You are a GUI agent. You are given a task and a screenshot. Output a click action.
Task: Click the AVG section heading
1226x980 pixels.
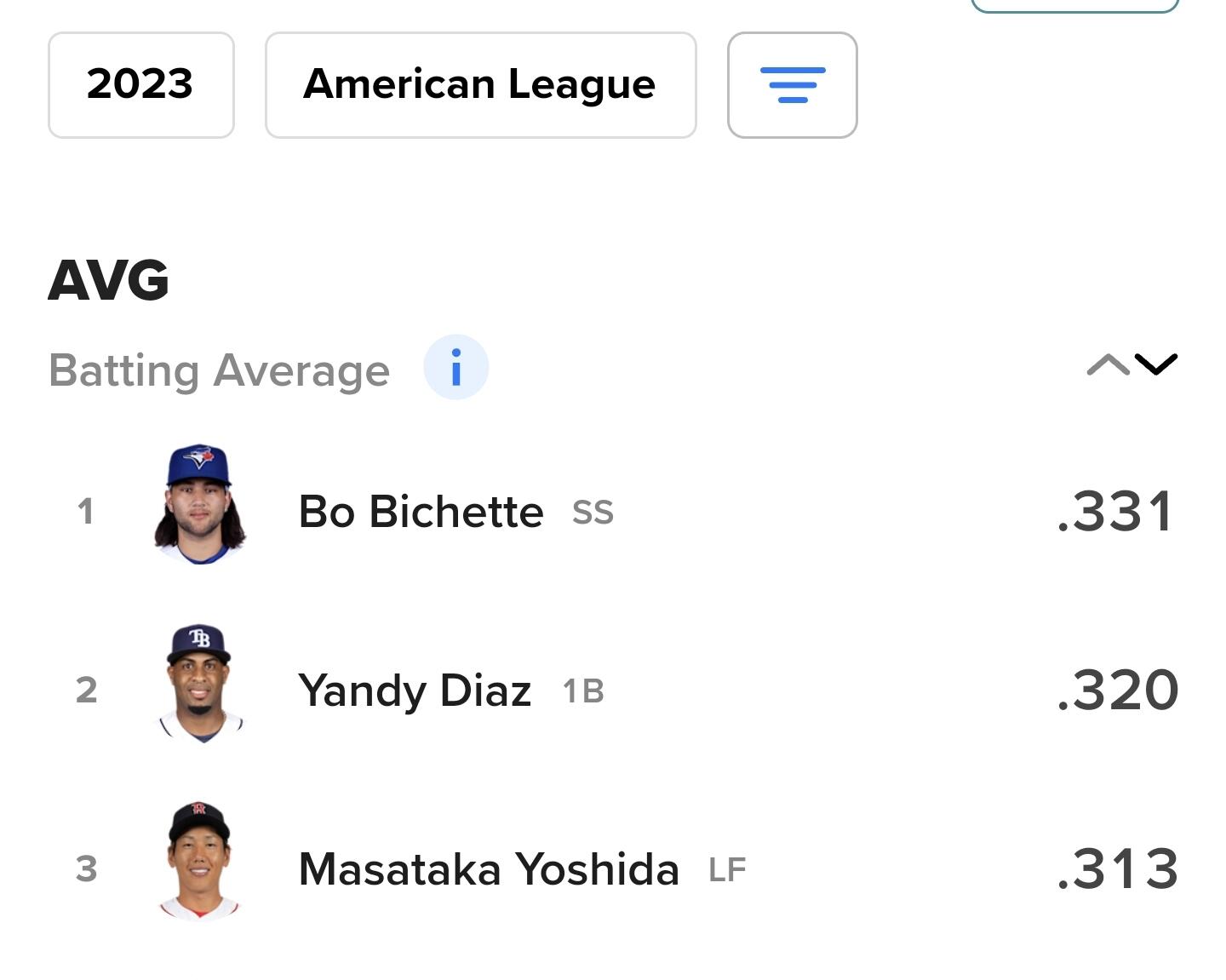click(x=108, y=281)
